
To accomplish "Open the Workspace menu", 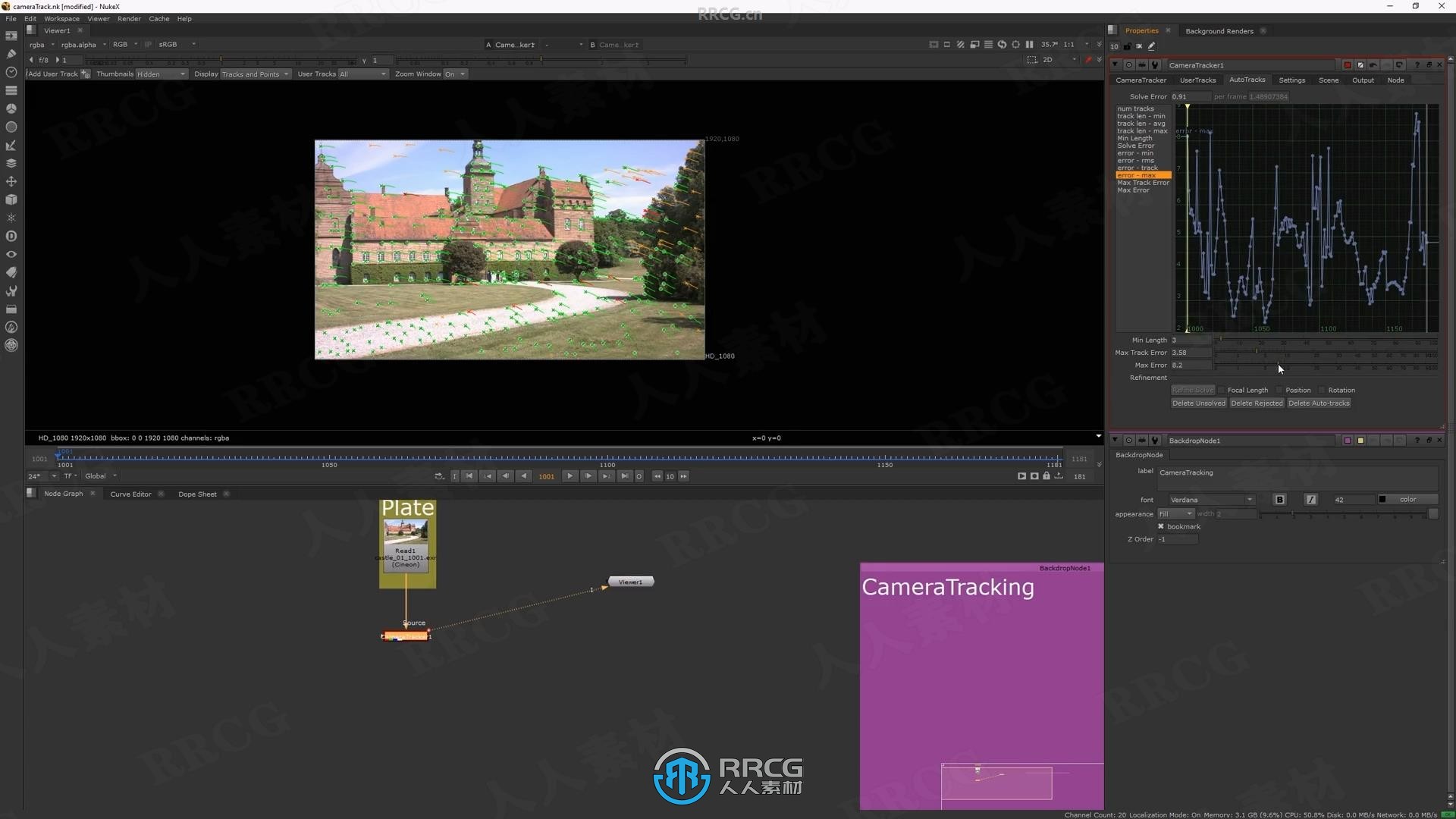I will point(61,19).
